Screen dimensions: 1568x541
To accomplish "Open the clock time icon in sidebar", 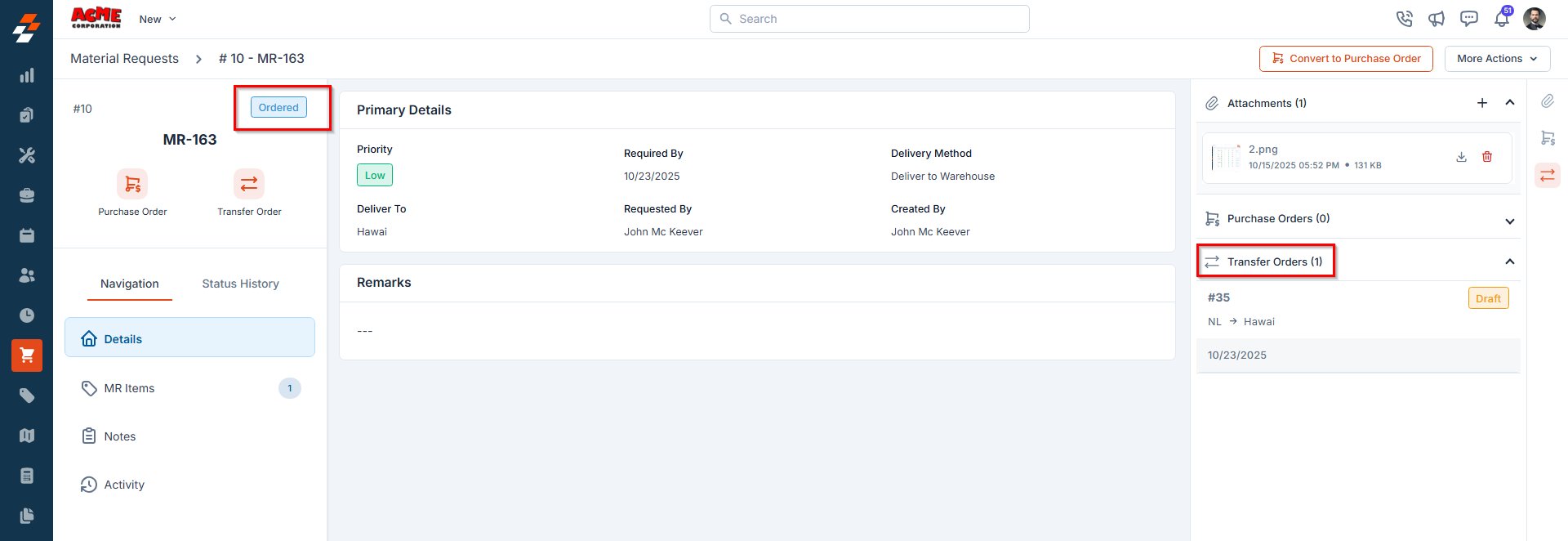I will (27, 315).
